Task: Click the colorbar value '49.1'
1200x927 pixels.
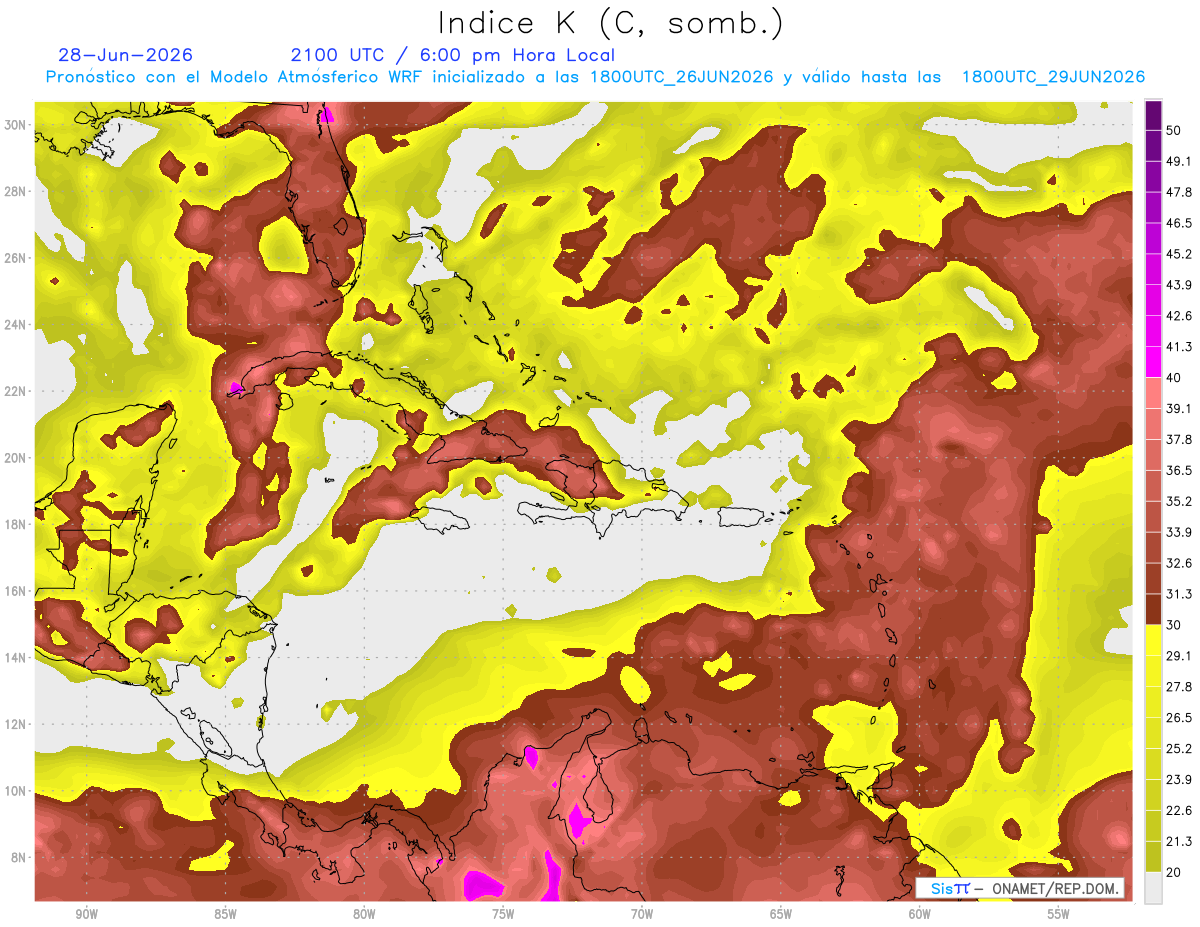Action: pos(1179,161)
